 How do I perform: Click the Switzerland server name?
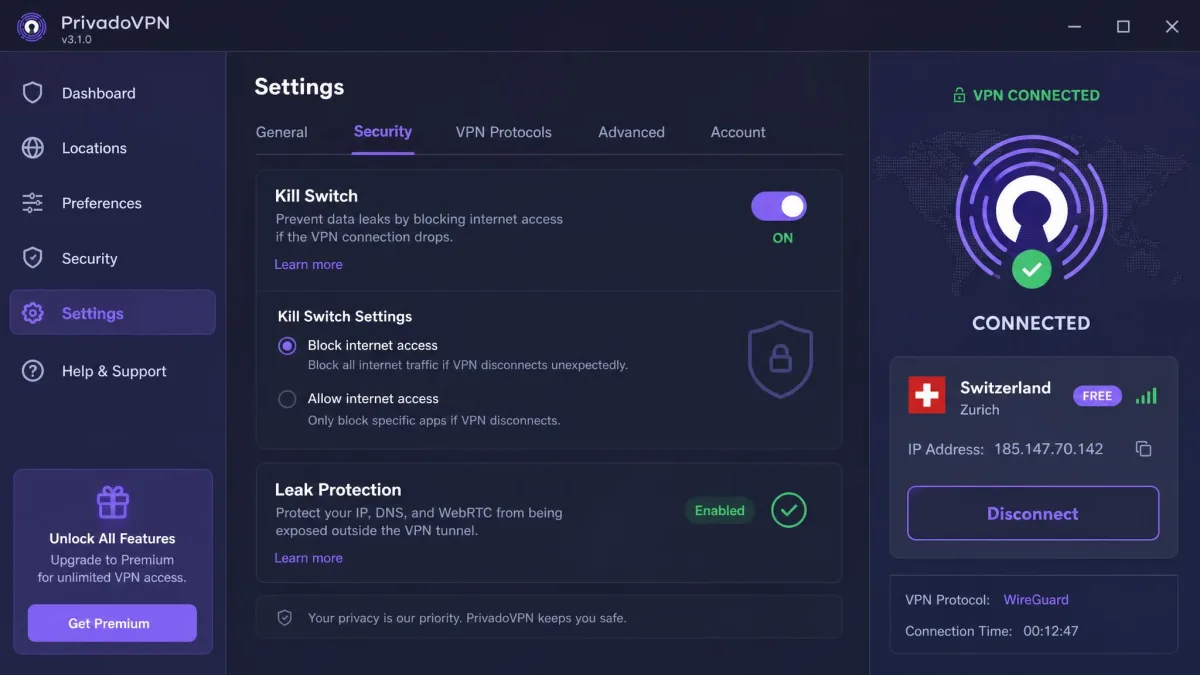(1005, 388)
